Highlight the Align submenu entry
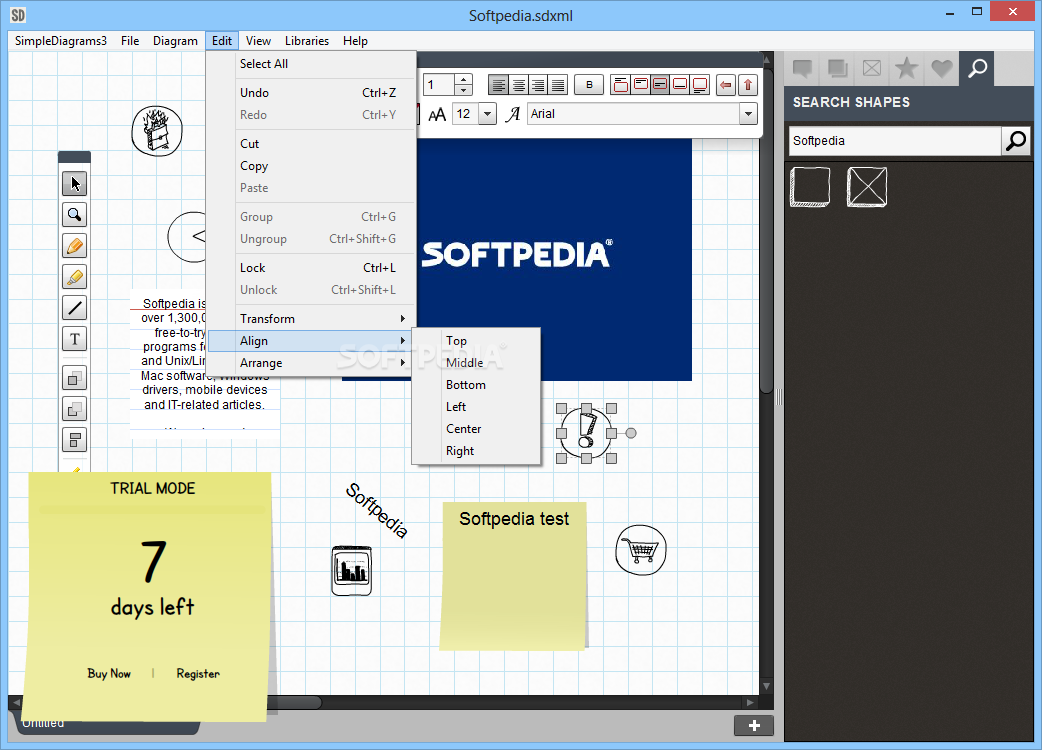Viewport: 1042px width, 750px height. [x=310, y=341]
